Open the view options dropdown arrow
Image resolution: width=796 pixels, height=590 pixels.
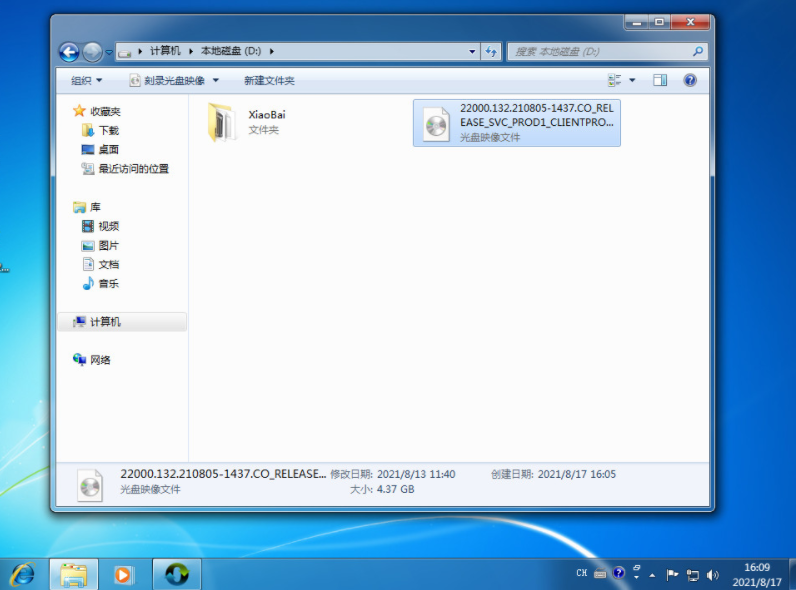633,80
